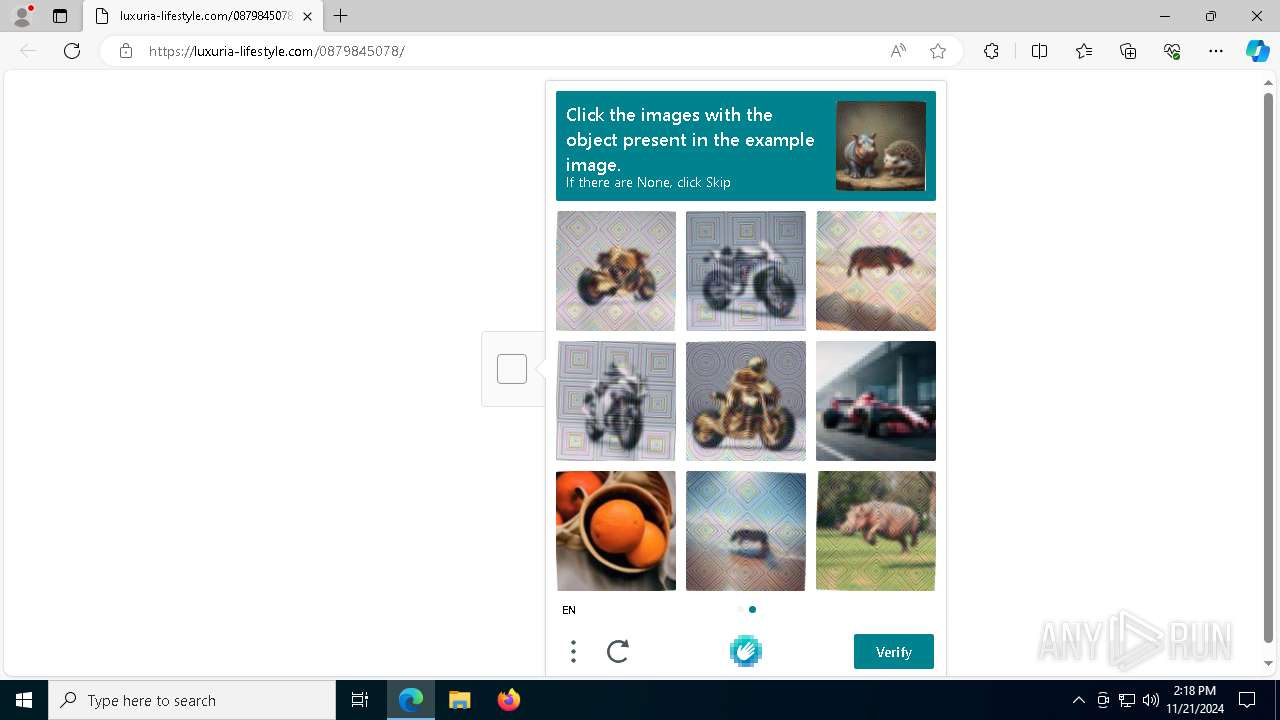Click the hCaptcha hand logo

click(x=746, y=651)
